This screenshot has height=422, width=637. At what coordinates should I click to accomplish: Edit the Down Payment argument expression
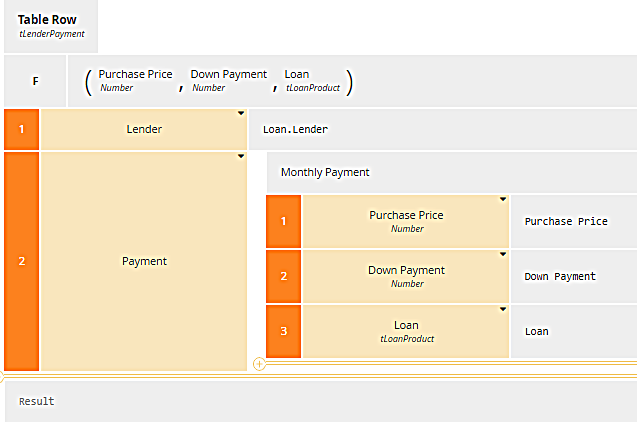point(560,277)
